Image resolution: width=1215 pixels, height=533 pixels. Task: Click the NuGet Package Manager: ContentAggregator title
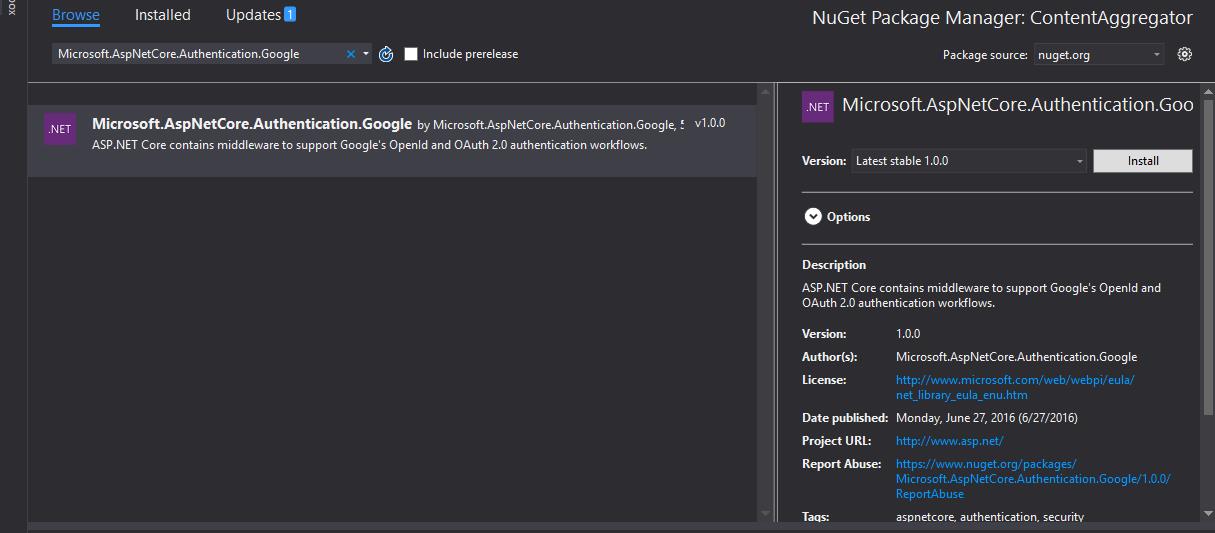pos(1002,18)
